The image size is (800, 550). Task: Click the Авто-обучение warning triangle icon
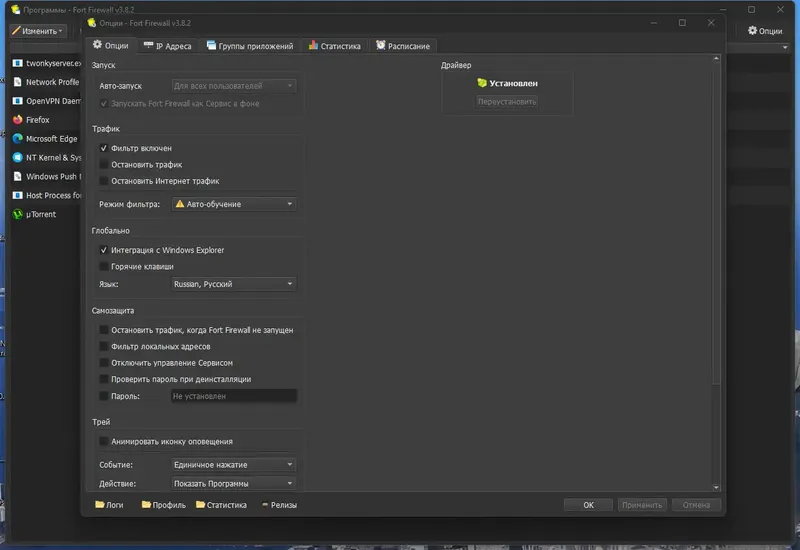[x=180, y=204]
